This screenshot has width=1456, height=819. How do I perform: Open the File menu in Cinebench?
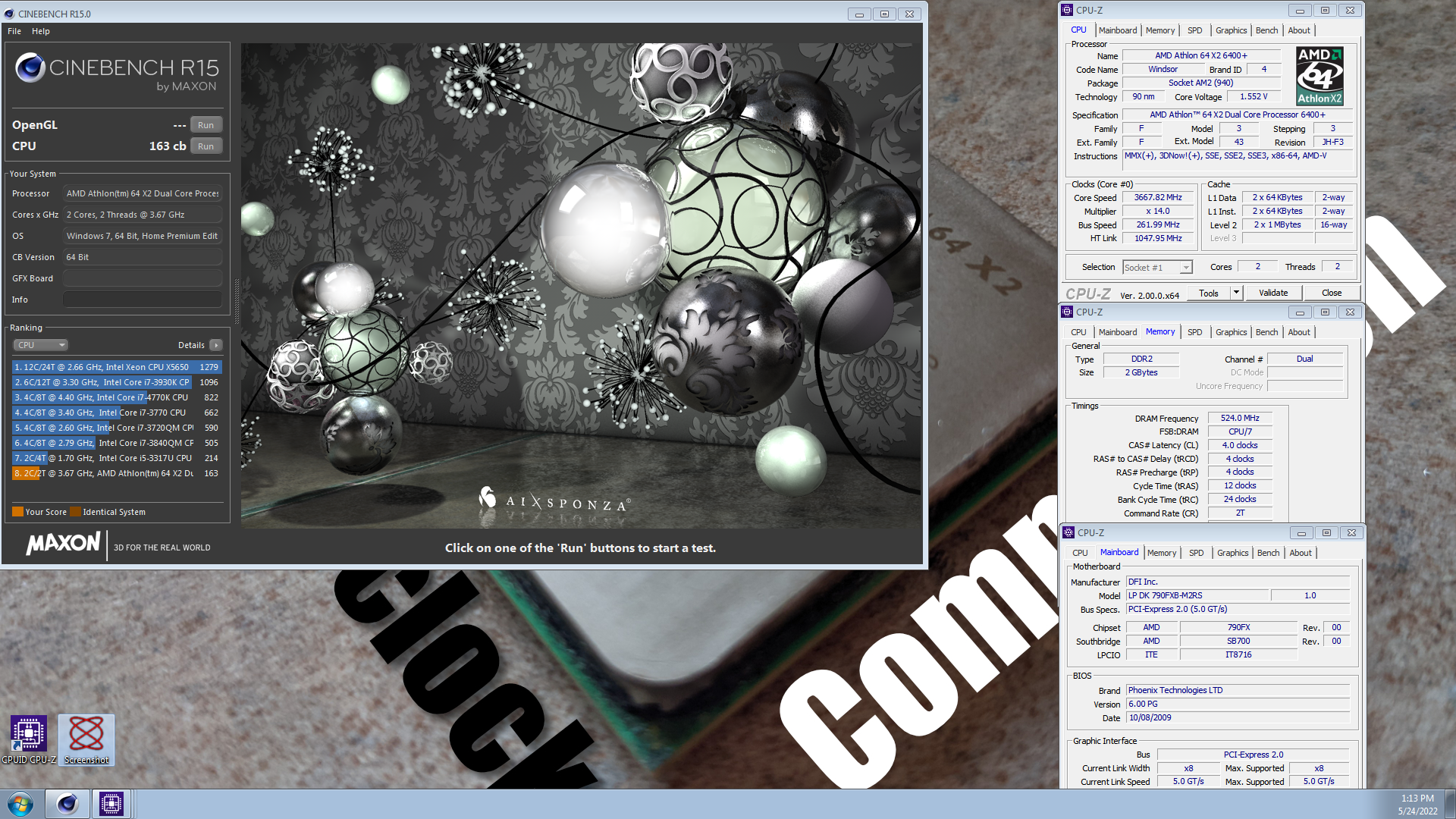point(14,31)
